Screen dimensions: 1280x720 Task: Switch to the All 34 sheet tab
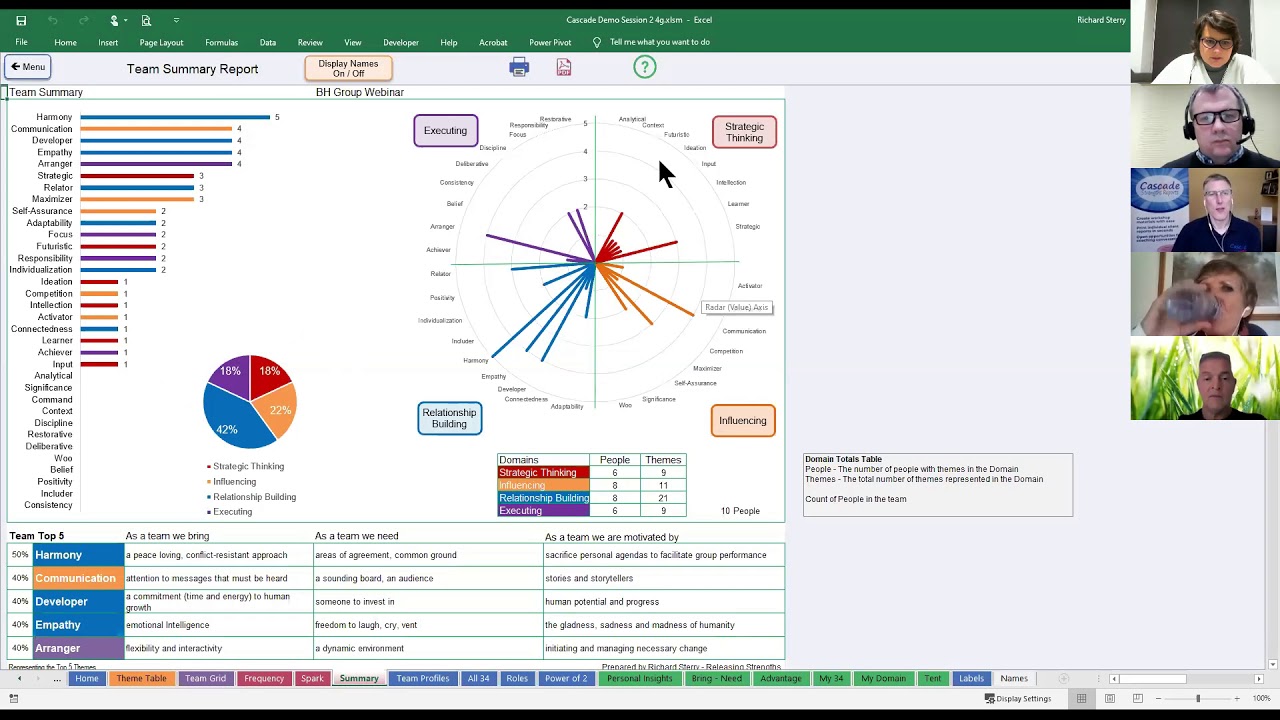(x=478, y=678)
